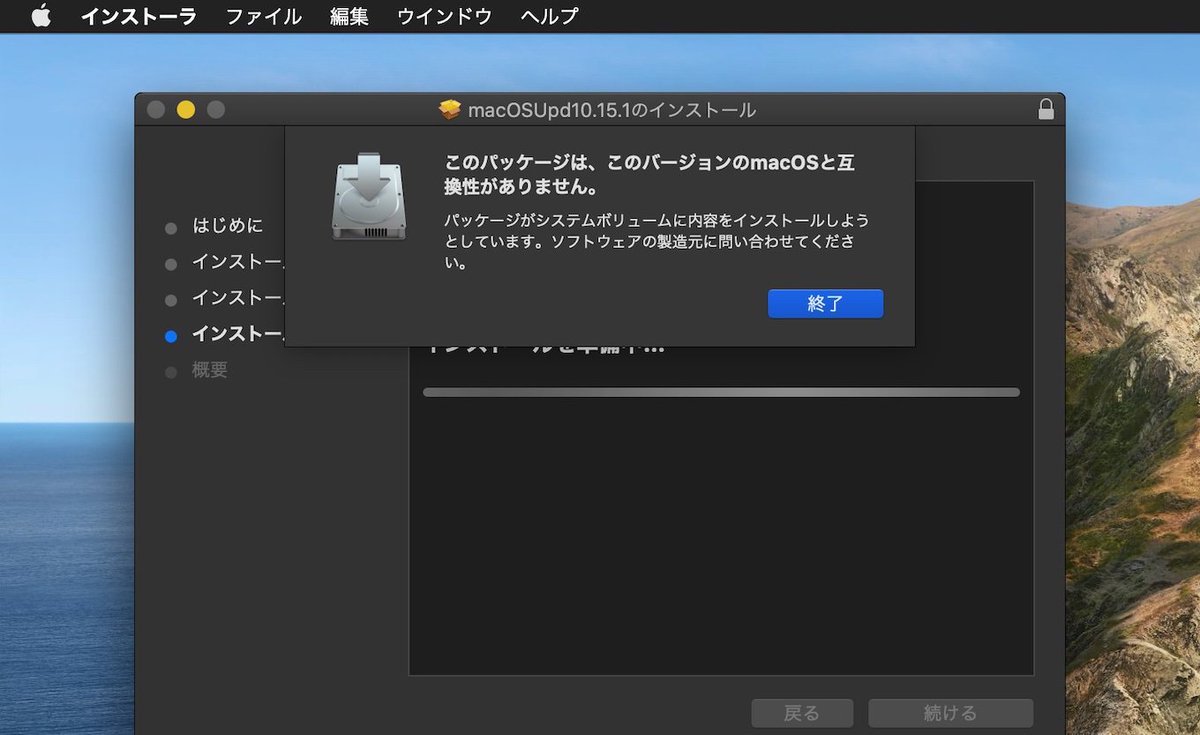Screen dimensions: 1200x735
Task: Open the ウインドウ menu
Action: (445, 16)
